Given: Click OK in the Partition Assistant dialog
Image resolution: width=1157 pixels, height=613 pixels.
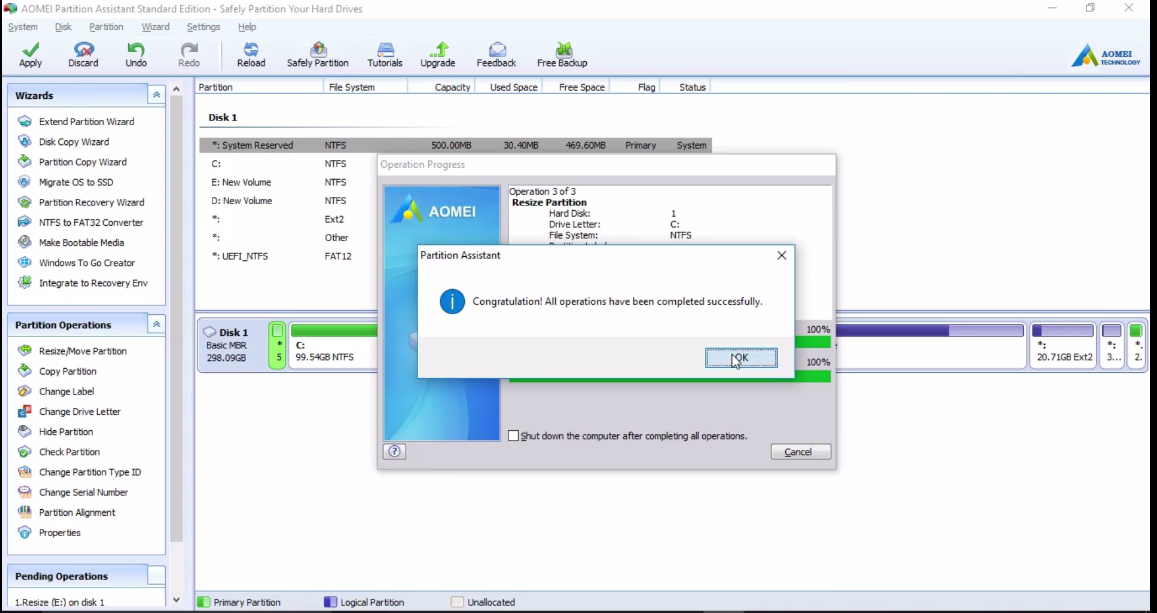Looking at the screenshot, I should (741, 358).
